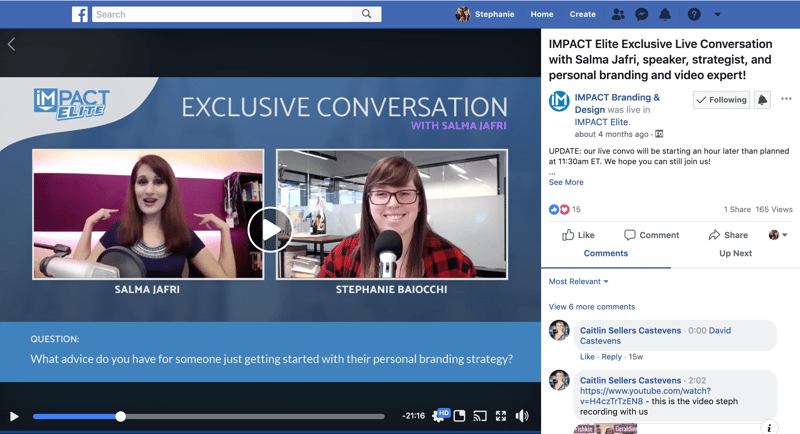Cast the video to a device

[480, 416]
